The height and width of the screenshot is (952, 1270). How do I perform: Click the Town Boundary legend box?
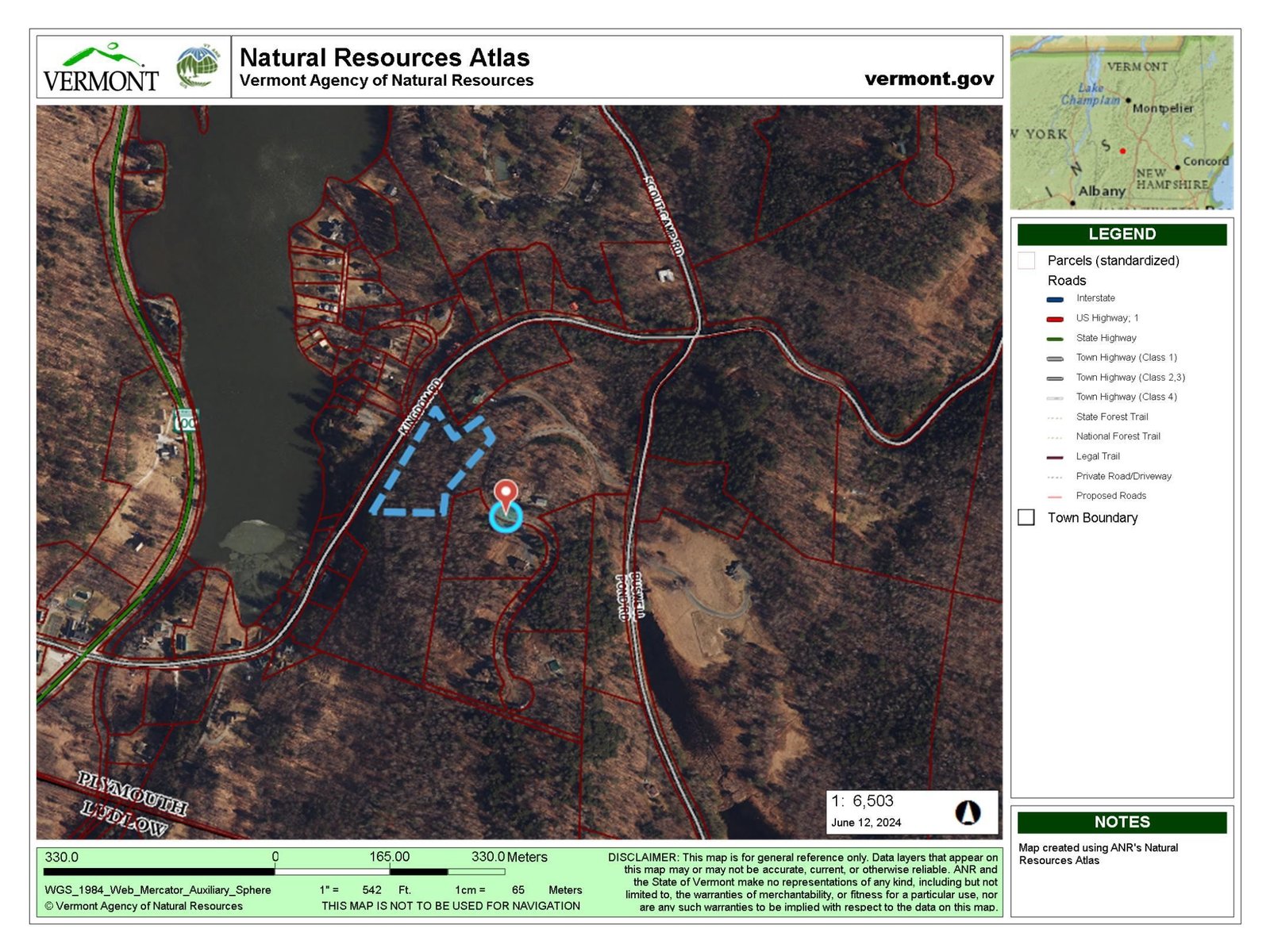tap(1026, 517)
